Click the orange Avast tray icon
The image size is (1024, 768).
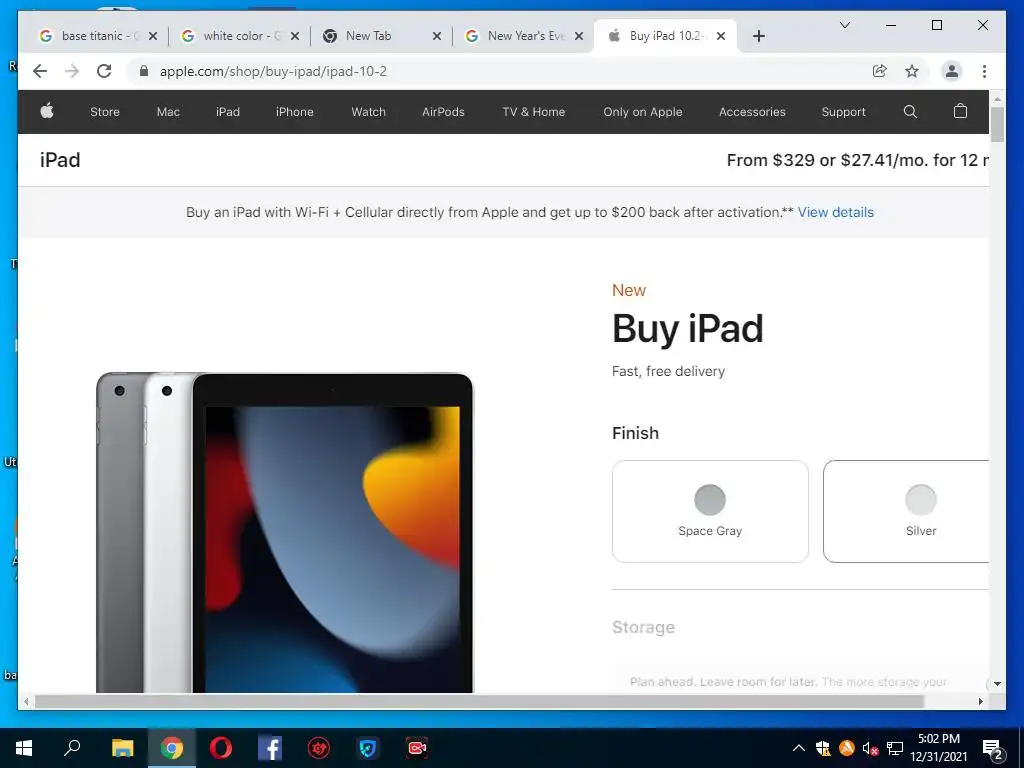pyautogui.click(x=846, y=748)
